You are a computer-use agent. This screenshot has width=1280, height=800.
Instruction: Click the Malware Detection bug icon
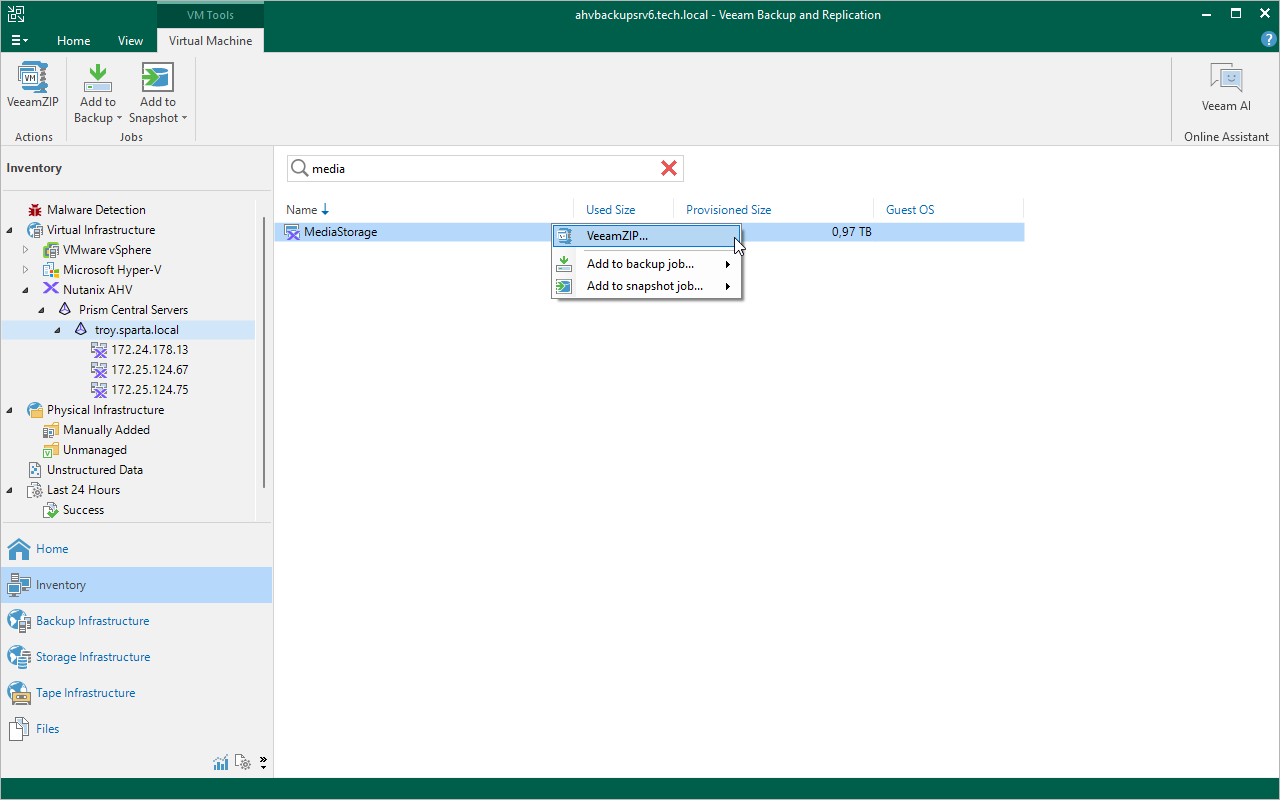point(35,210)
